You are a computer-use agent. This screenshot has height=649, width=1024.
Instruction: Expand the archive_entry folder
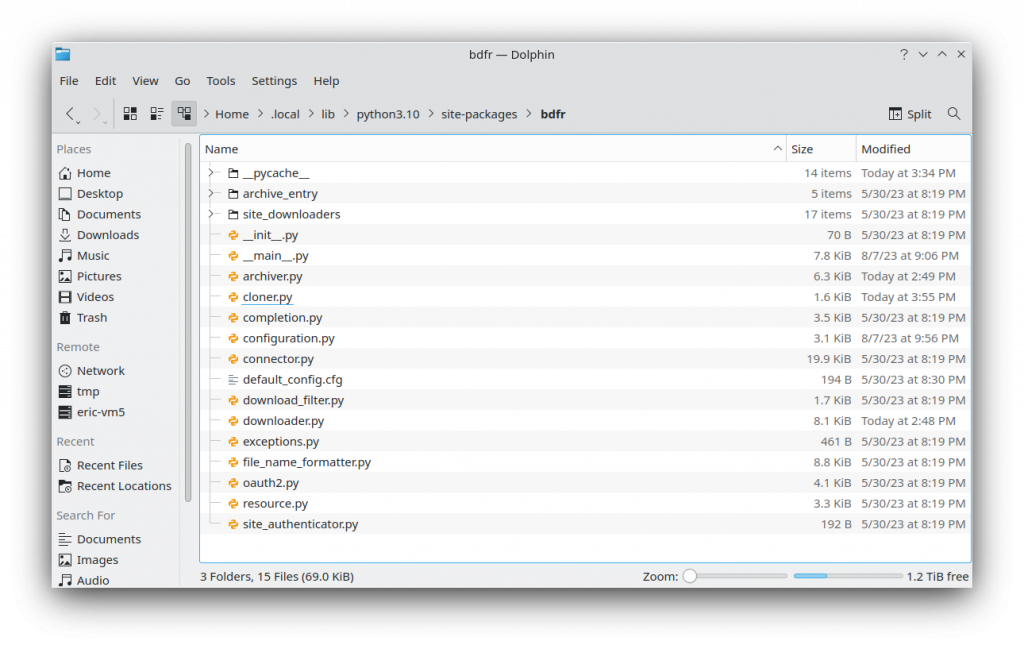click(211, 194)
